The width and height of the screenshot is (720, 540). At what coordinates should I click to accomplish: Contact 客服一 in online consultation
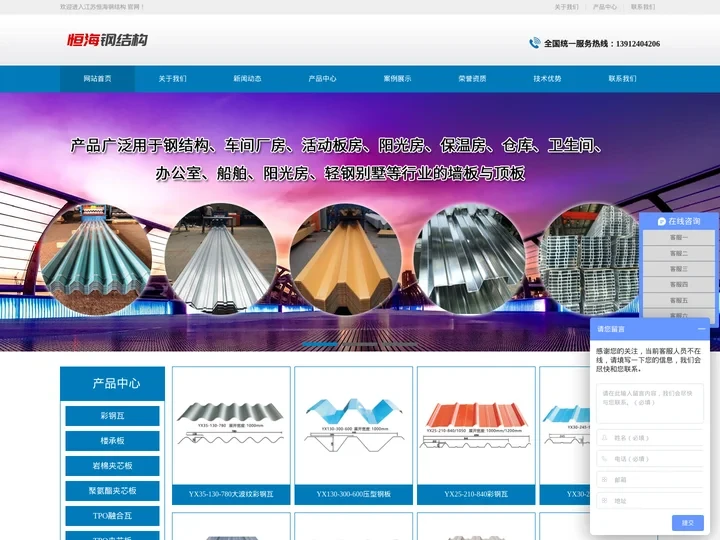(679, 237)
